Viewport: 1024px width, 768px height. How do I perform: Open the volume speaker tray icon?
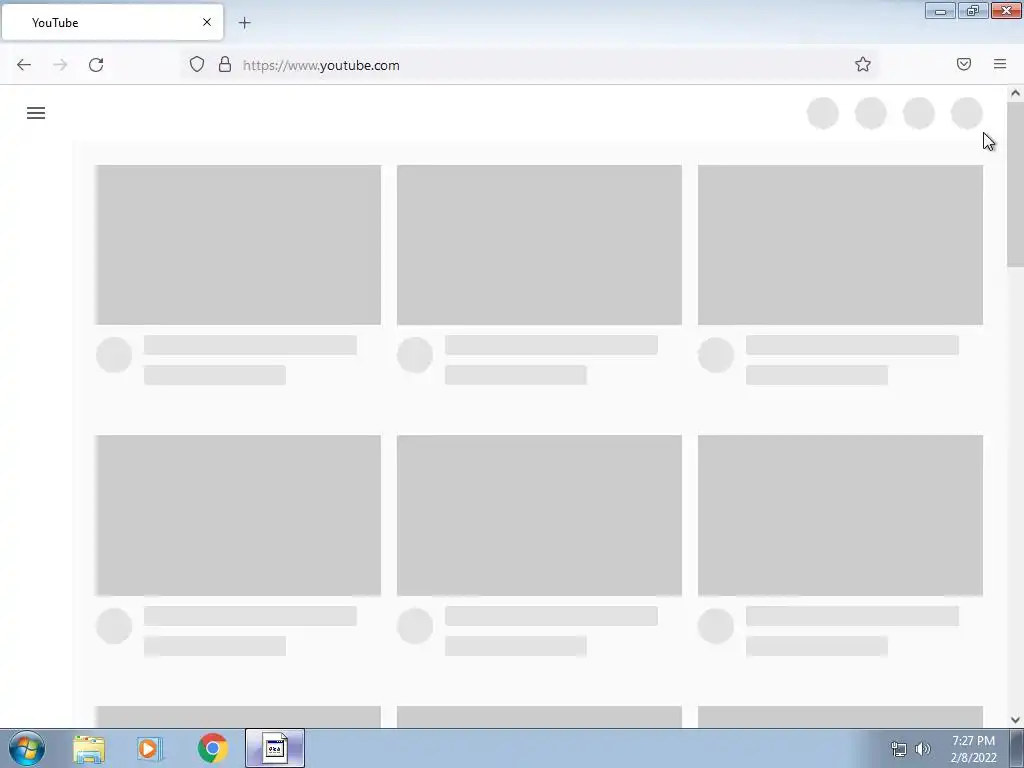click(x=923, y=748)
